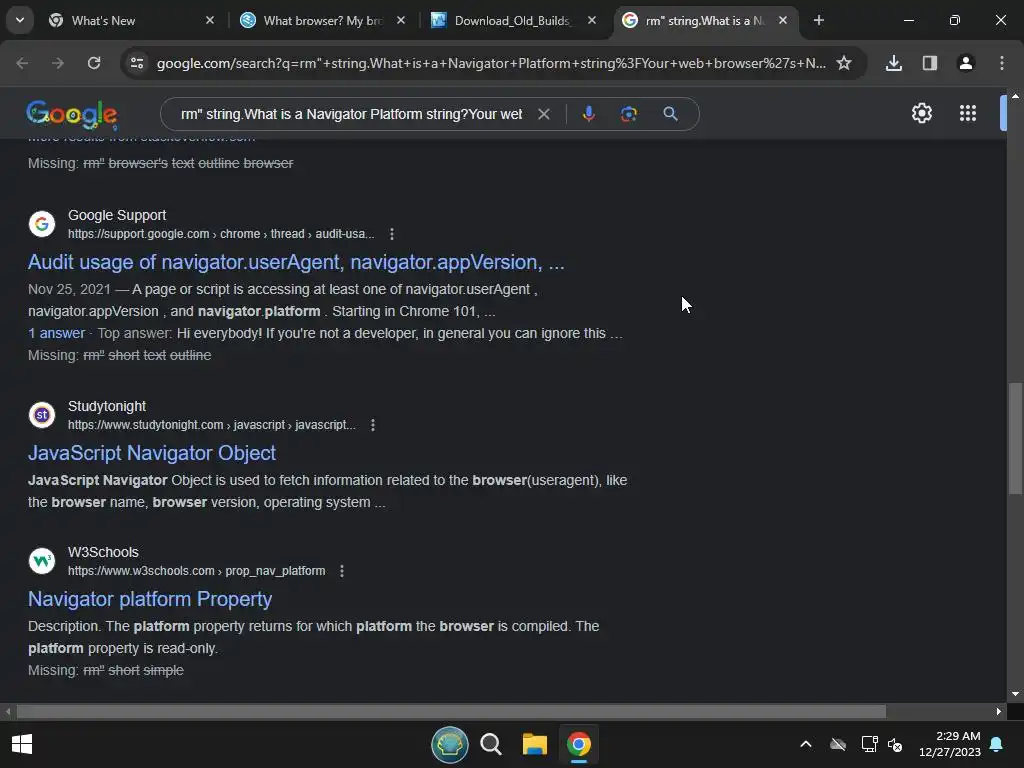The width and height of the screenshot is (1024, 768).
Task: Open JavaScript Navigator Object result
Action: pos(152,453)
